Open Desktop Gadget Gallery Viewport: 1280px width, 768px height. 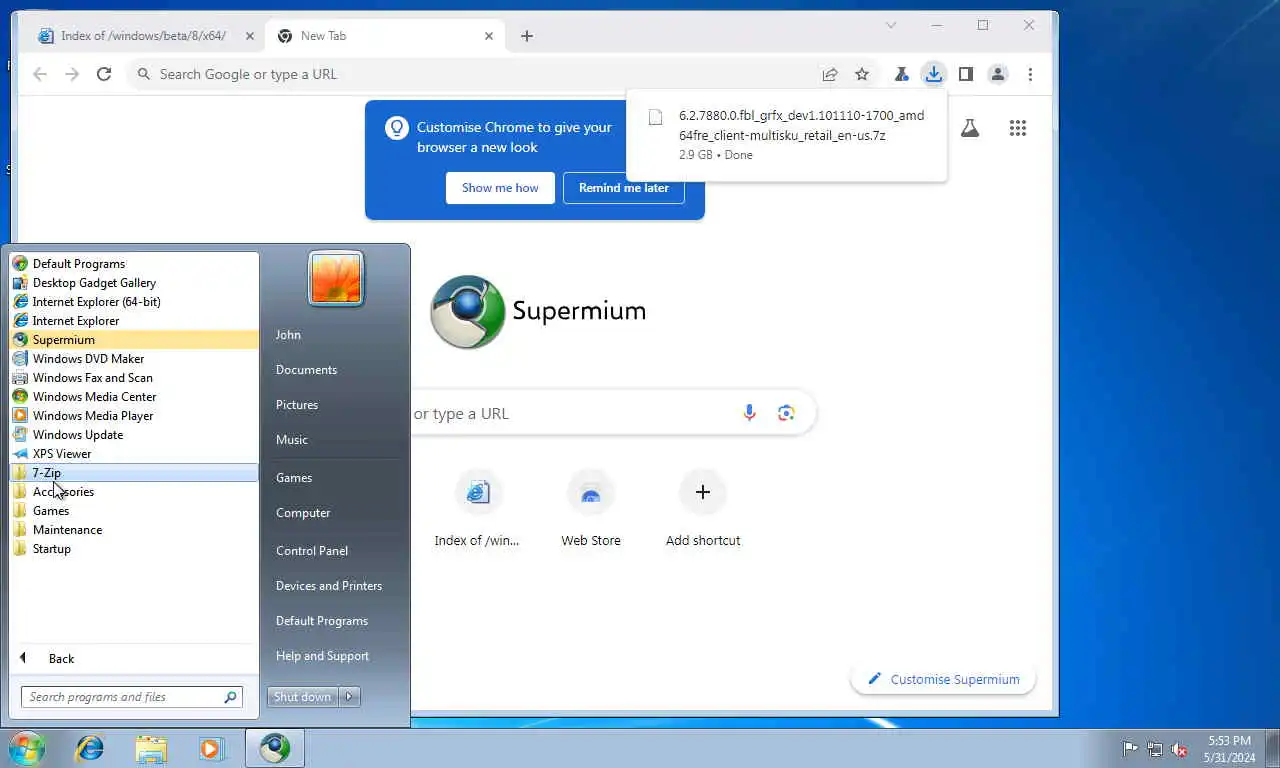[x=134, y=283]
